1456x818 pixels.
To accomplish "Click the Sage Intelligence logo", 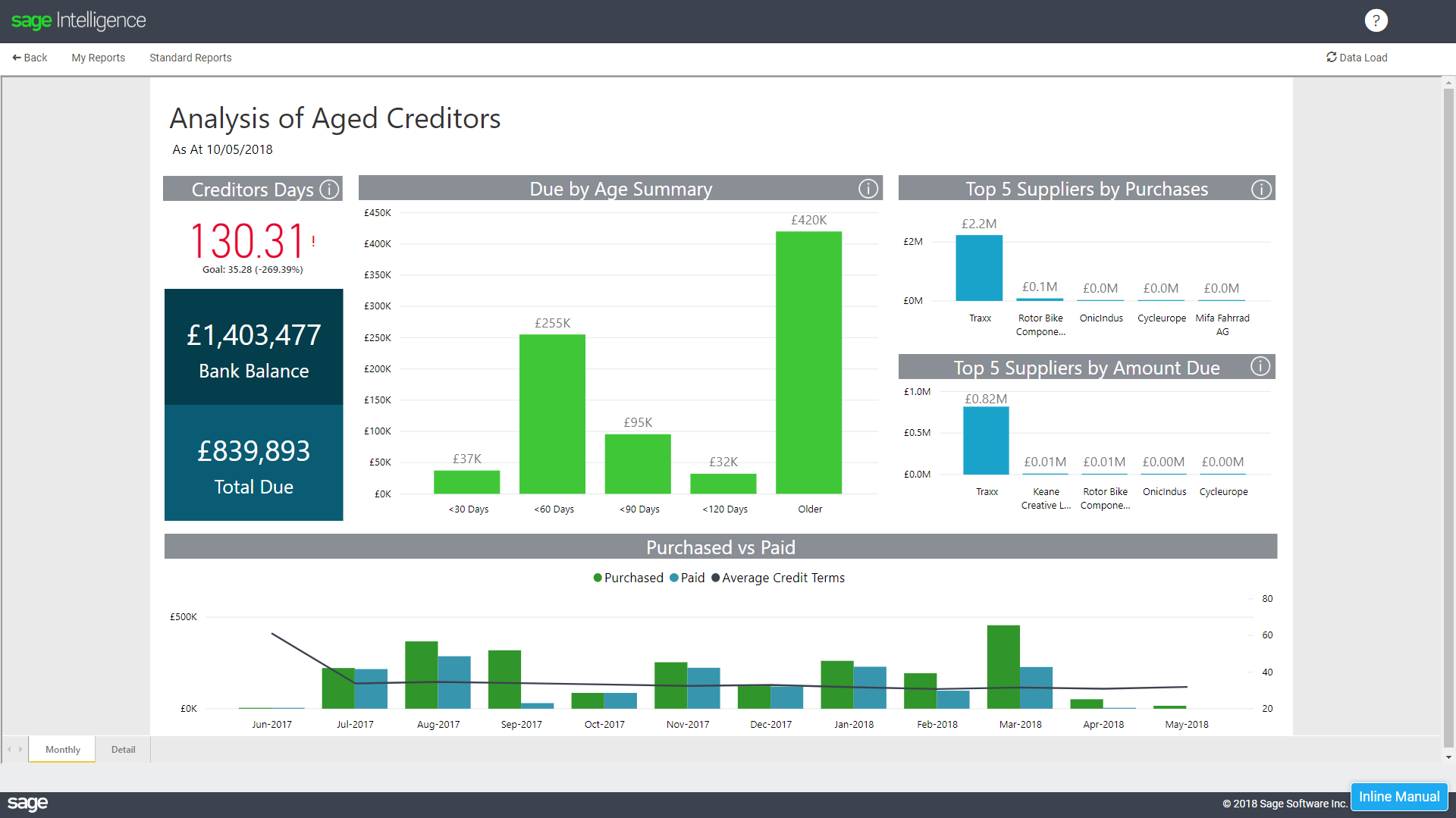I will coord(79,20).
